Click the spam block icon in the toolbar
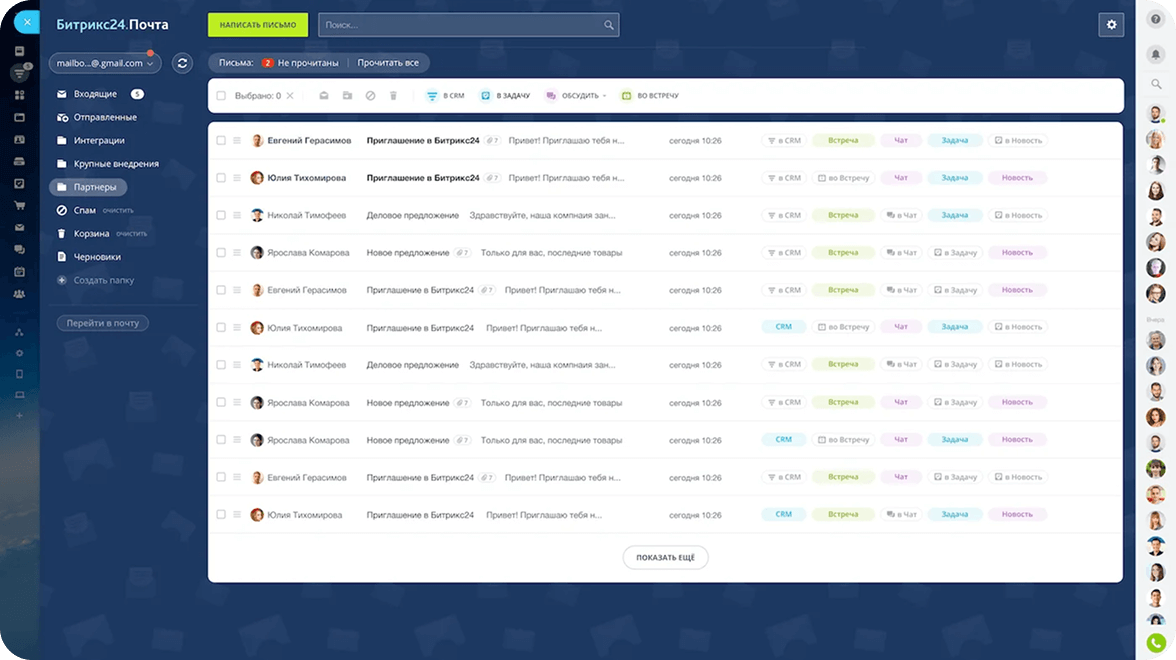The height and width of the screenshot is (660, 1176). [370, 96]
